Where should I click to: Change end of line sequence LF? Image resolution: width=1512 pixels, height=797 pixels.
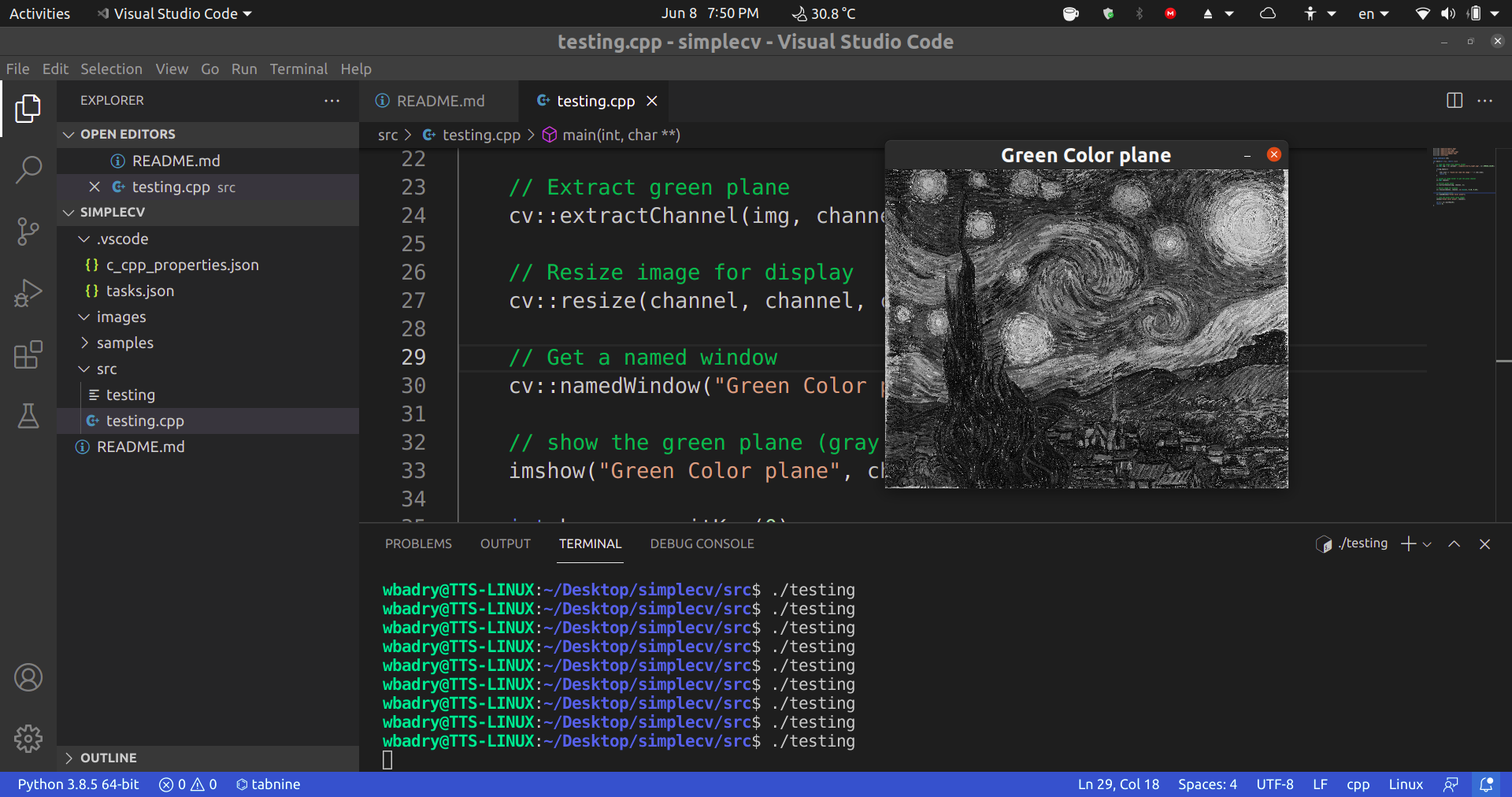pos(1320,784)
